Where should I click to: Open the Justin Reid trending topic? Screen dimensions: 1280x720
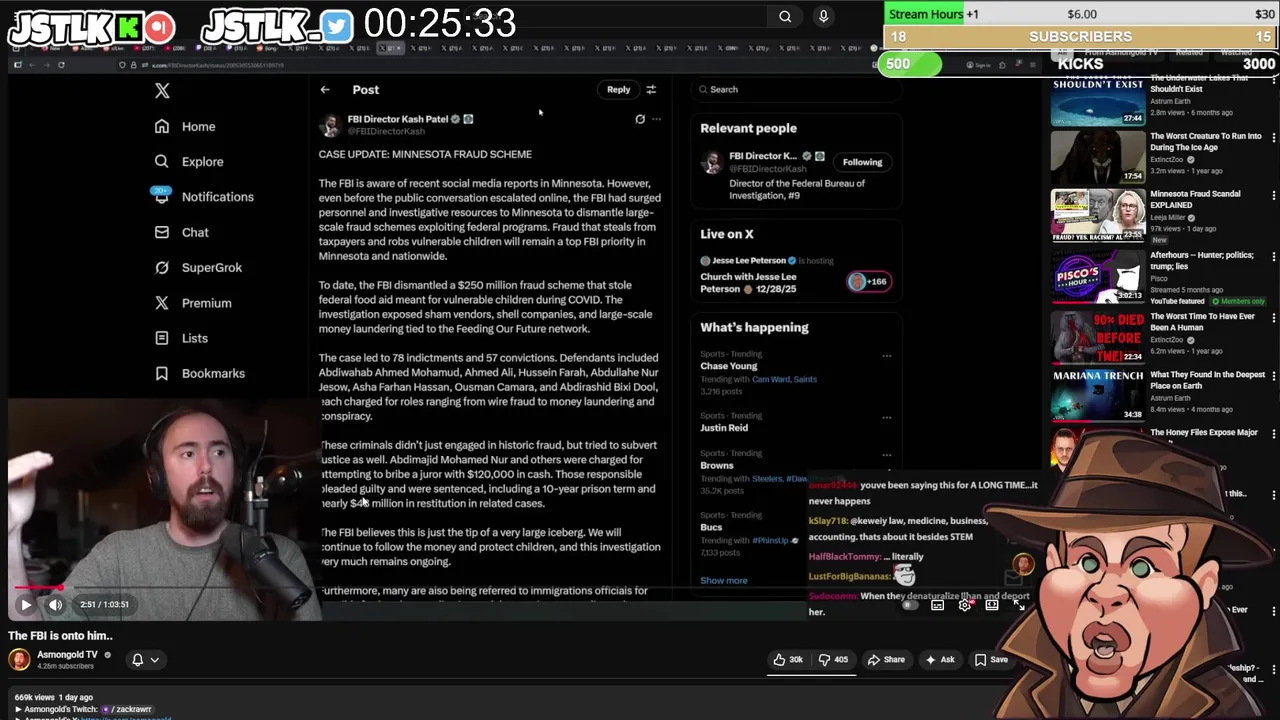(x=724, y=428)
